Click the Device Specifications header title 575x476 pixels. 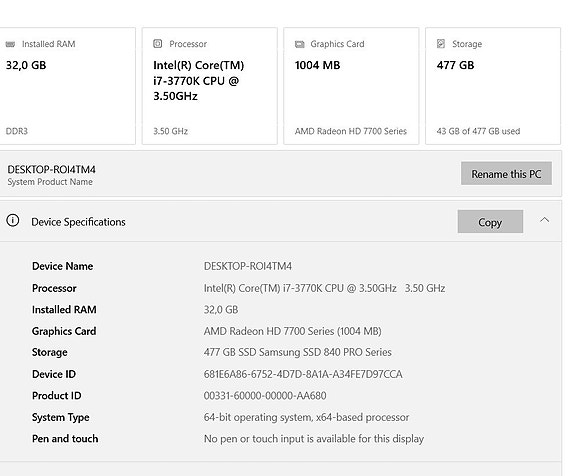(x=78, y=222)
